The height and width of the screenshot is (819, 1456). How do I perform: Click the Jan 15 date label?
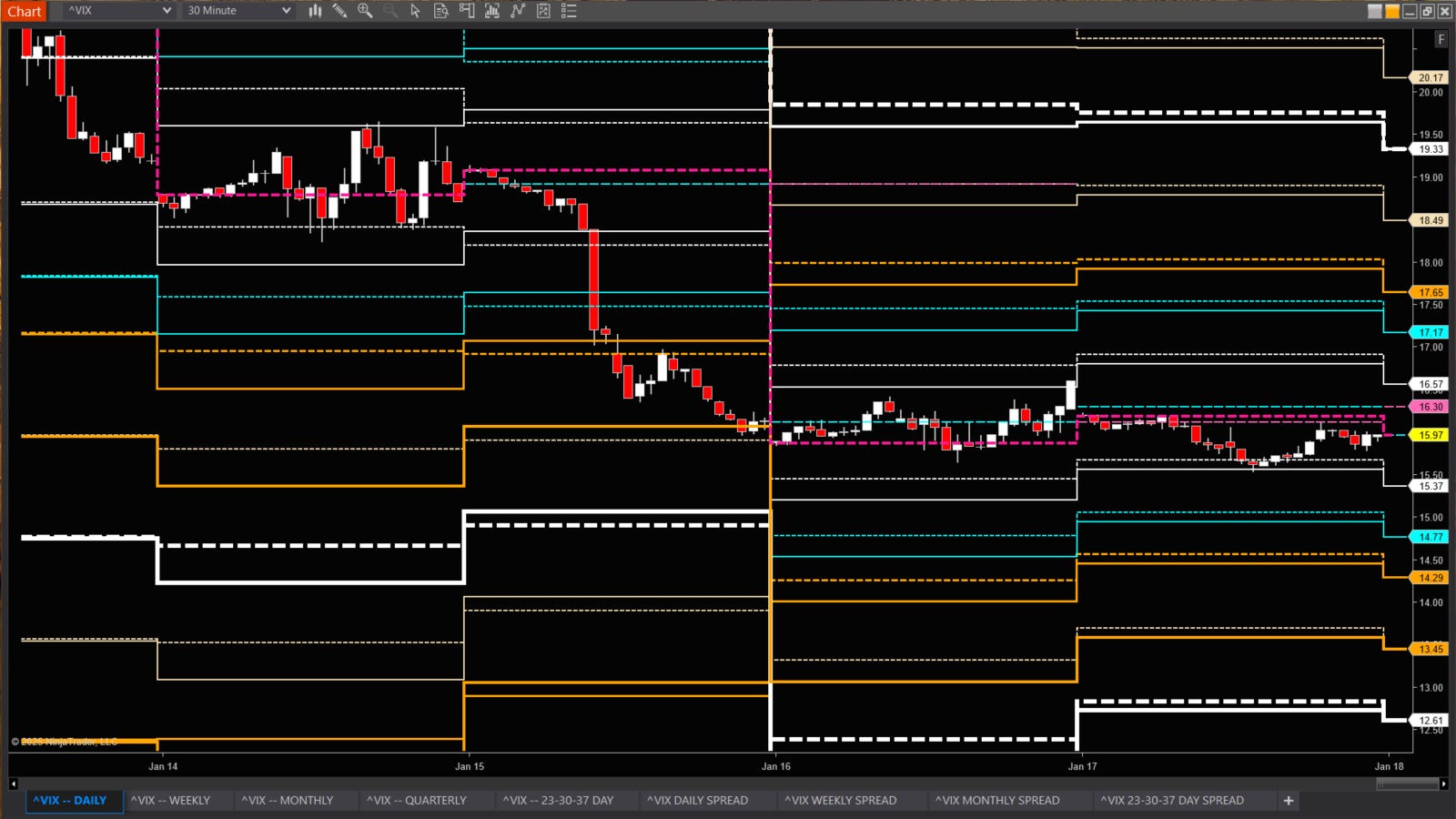(470, 766)
